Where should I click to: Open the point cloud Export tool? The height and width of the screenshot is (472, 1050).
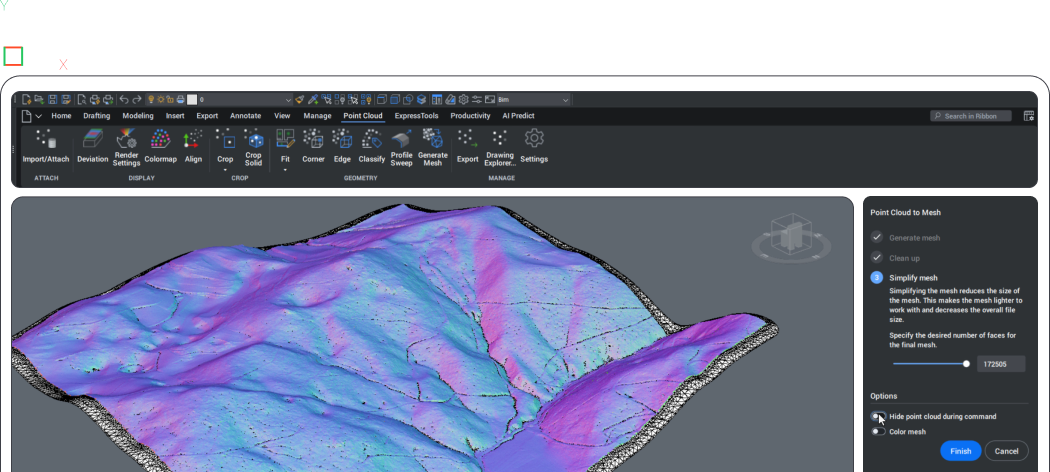tap(467, 147)
